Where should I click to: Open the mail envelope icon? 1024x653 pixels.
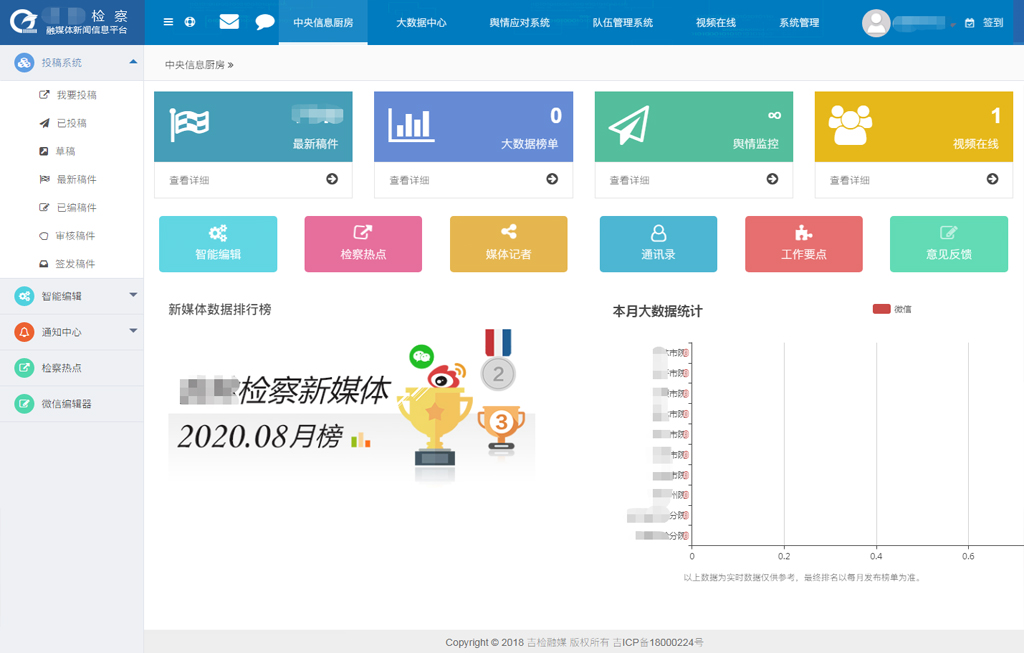tap(229, 22)
